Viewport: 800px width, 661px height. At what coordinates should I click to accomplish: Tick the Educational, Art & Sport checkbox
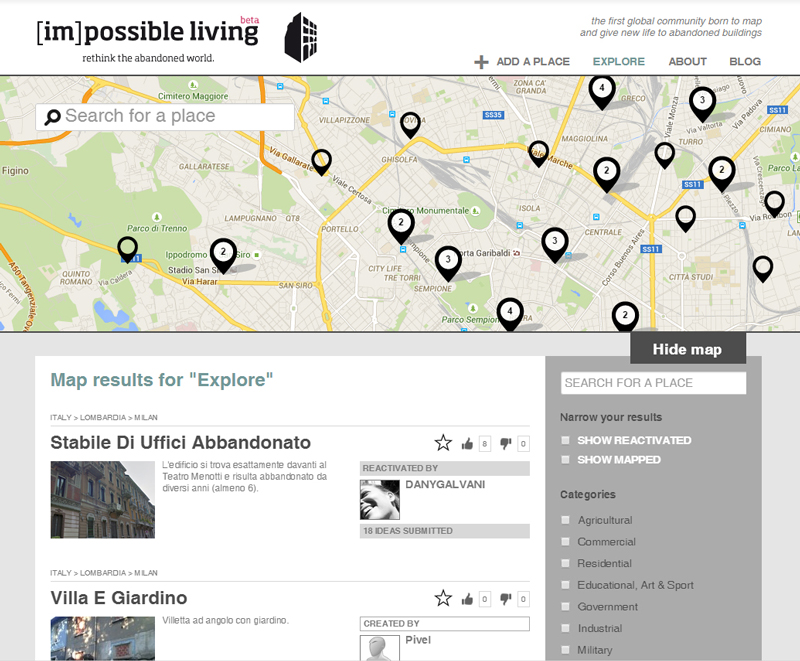click(565, 584)
